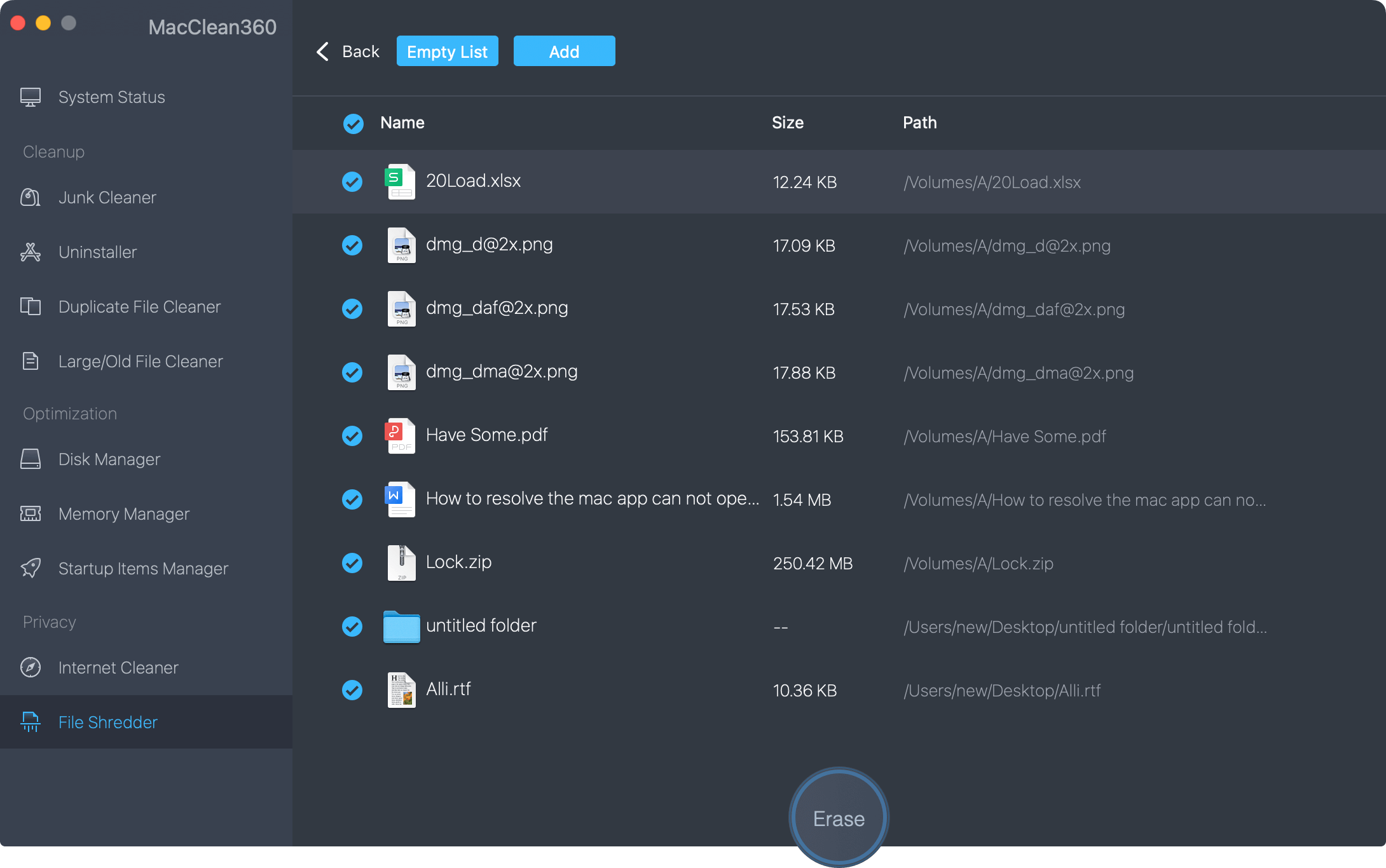Deselect the dmg_daf@2x.png checkbox

click(x=352, y=309)
